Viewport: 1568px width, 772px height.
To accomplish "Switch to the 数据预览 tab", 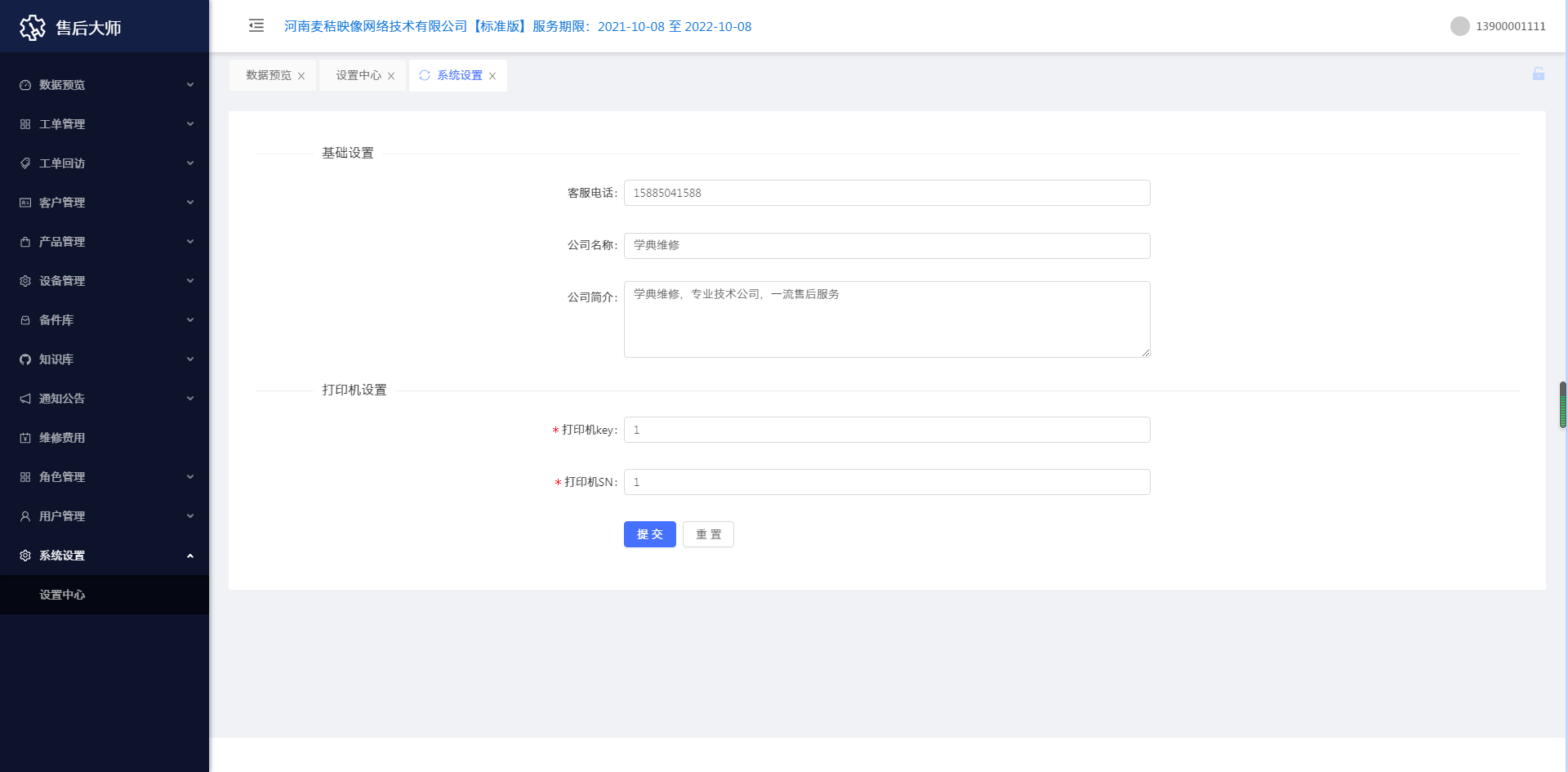I will 267,75.
